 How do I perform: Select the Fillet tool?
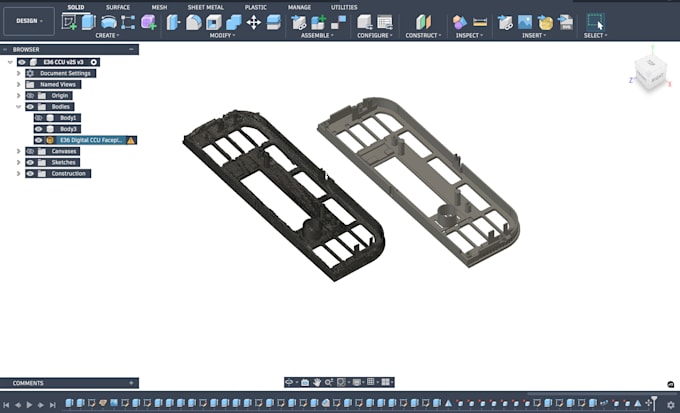[193, 22]
